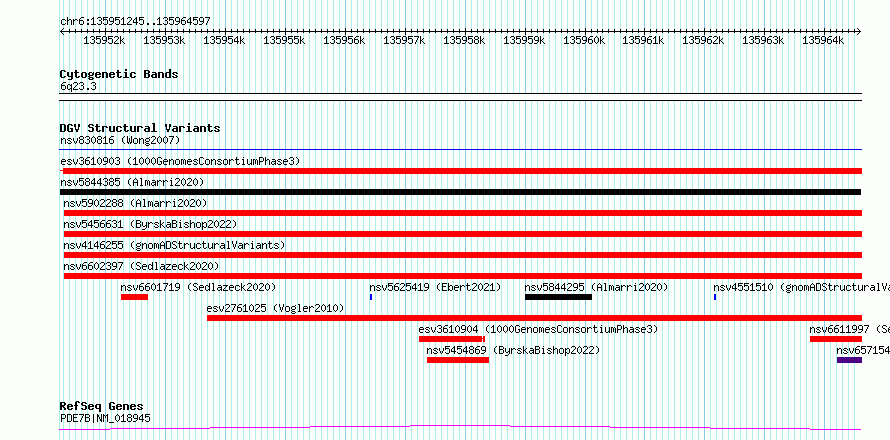Click the short black nsv5844295 bar
Screen dimensions: 890x440
[559, 297]
